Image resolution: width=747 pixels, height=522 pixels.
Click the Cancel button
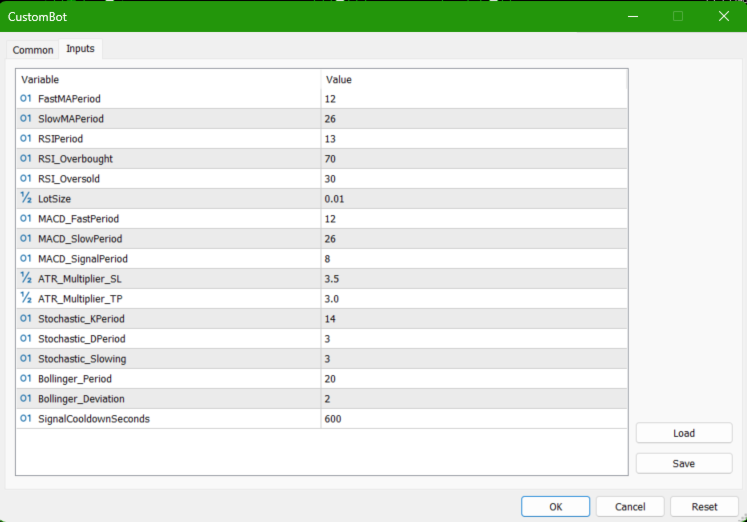tap(630, 507)
